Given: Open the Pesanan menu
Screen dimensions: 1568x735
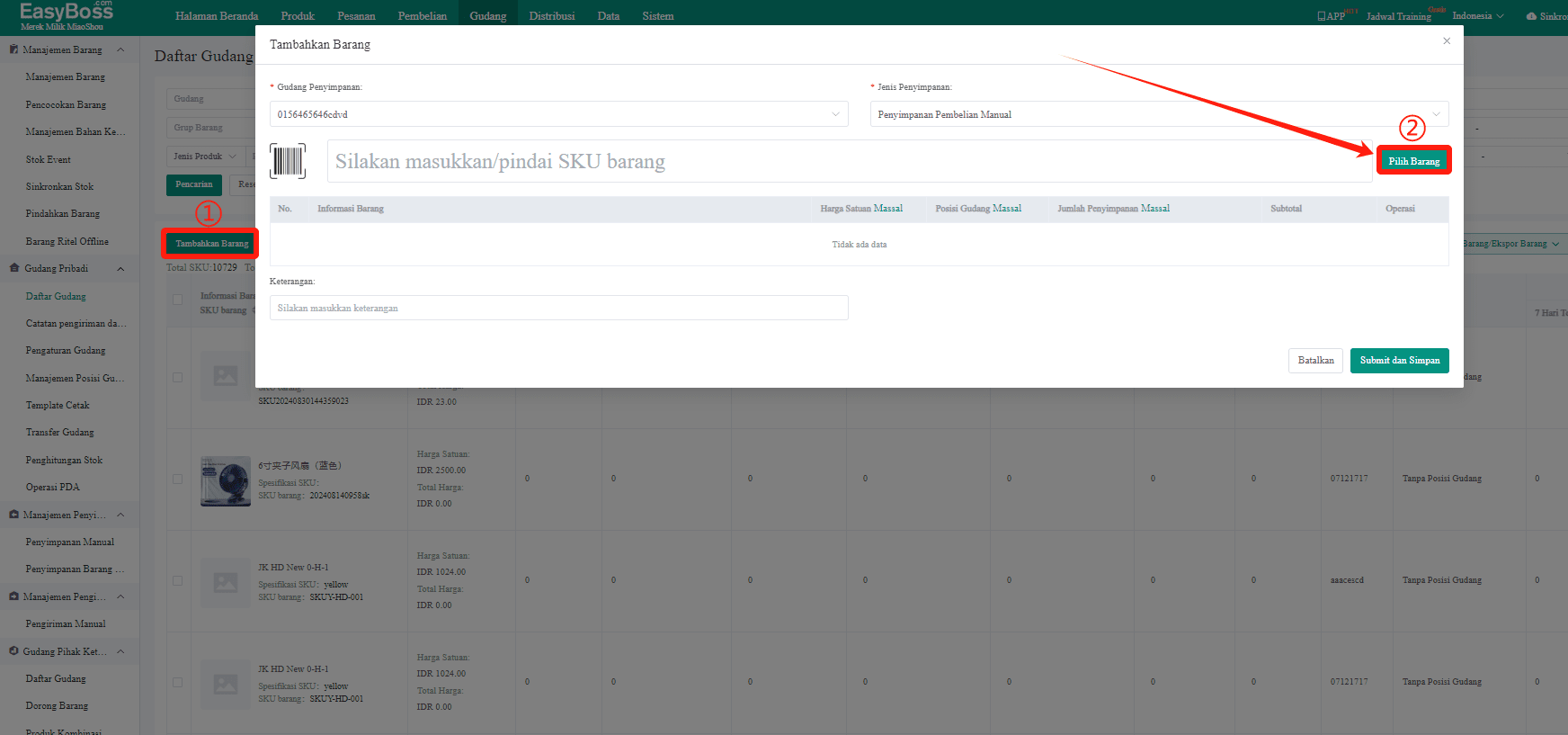Looking at the screenshot, I should click(357, 16).
